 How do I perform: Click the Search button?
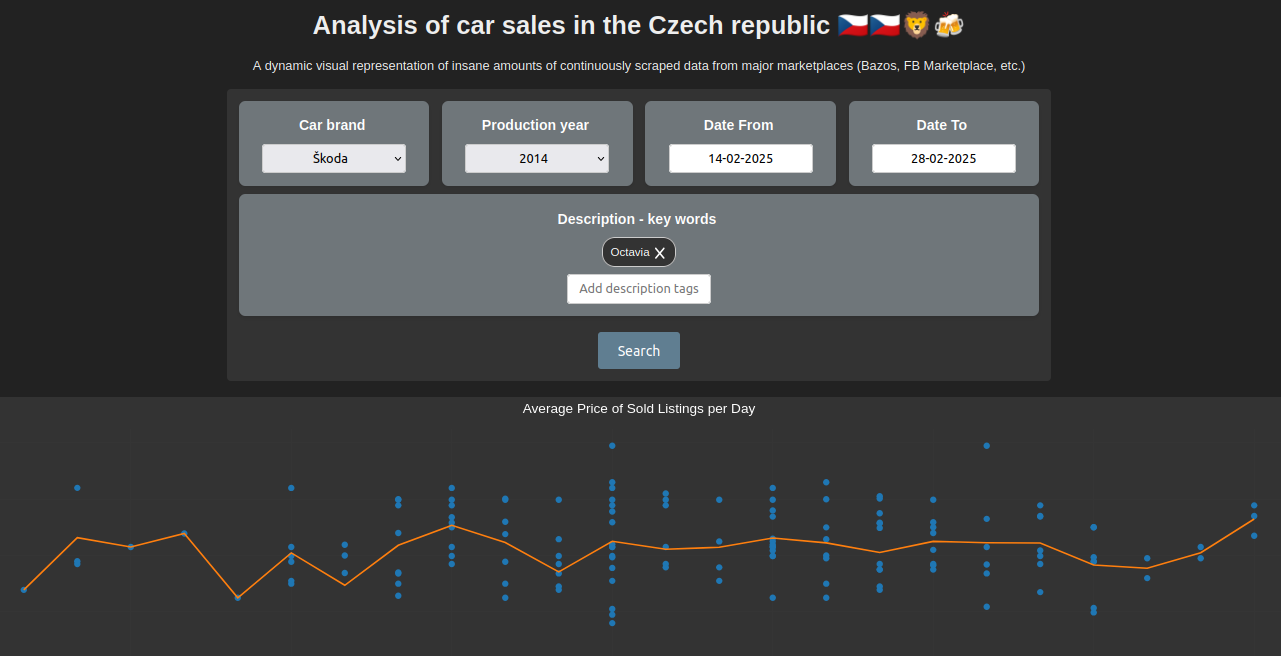pos(638,350)
